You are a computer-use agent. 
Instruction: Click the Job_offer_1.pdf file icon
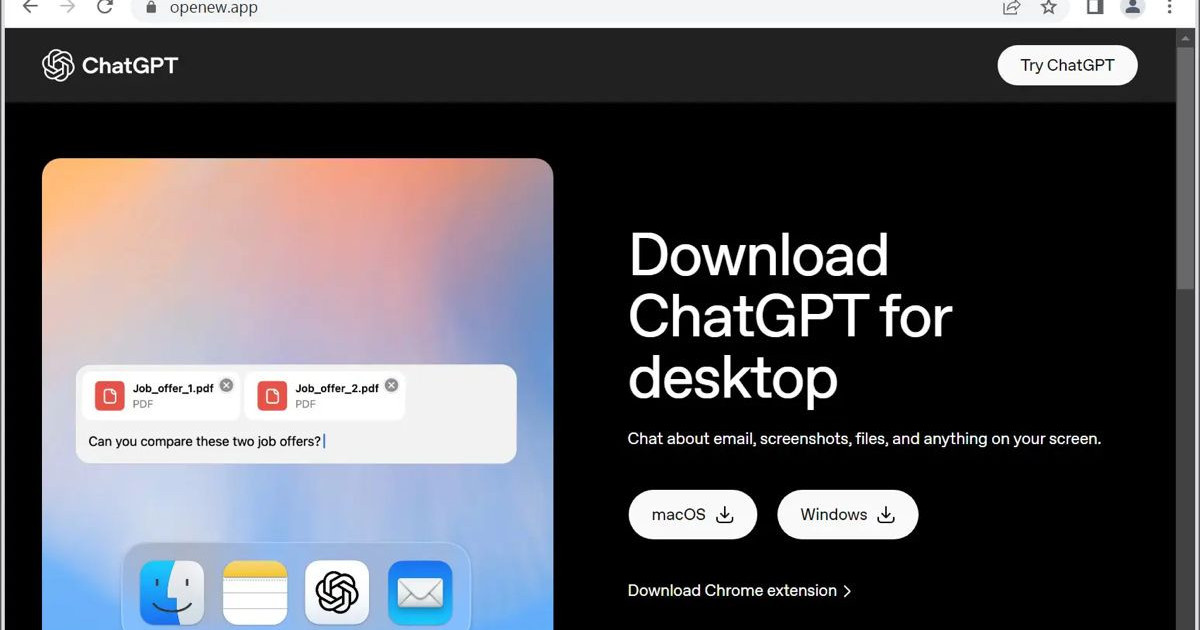[110, 396]
